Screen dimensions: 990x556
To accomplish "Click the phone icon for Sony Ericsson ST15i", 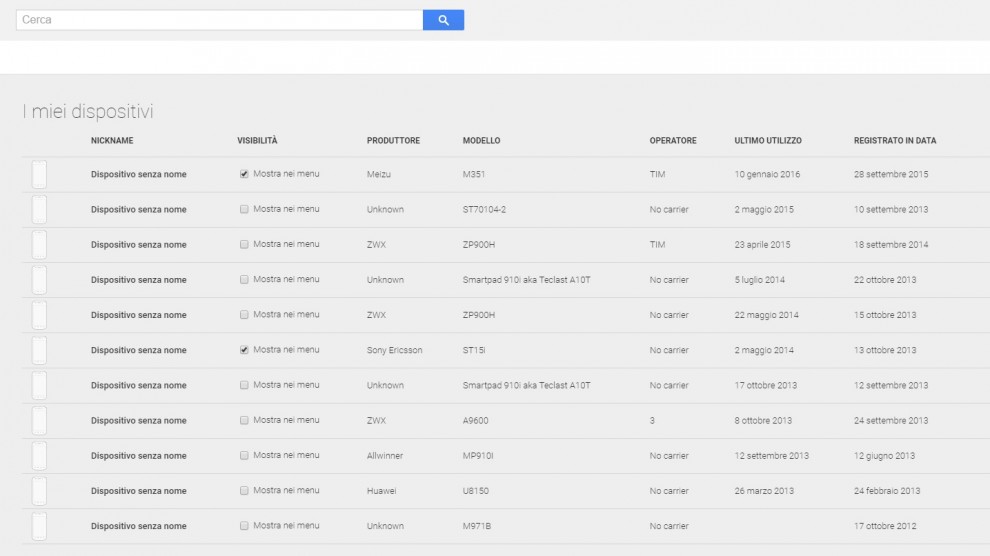I will [x=39, y=351].
